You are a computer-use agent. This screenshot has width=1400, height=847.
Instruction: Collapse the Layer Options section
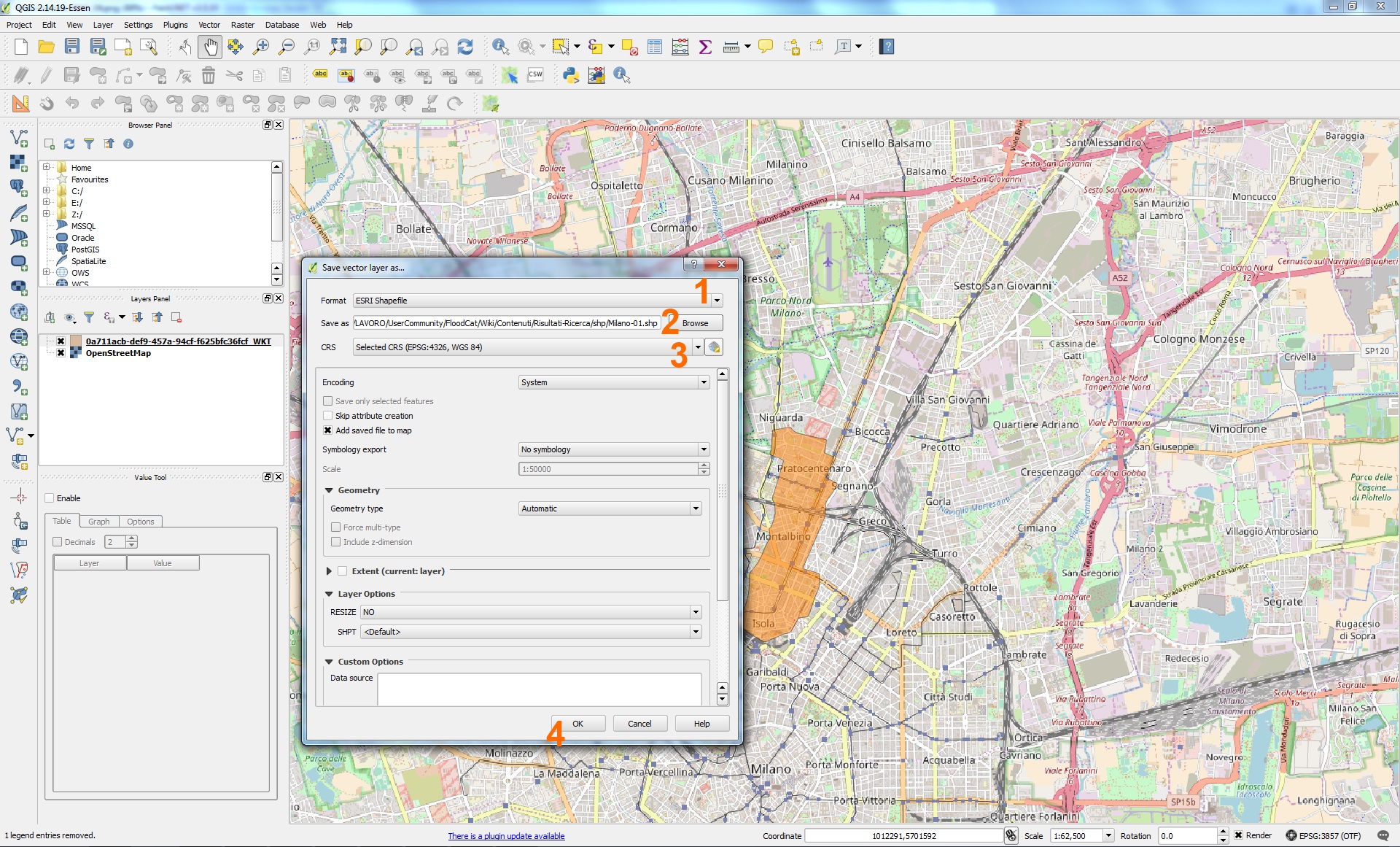click(329, 594)
